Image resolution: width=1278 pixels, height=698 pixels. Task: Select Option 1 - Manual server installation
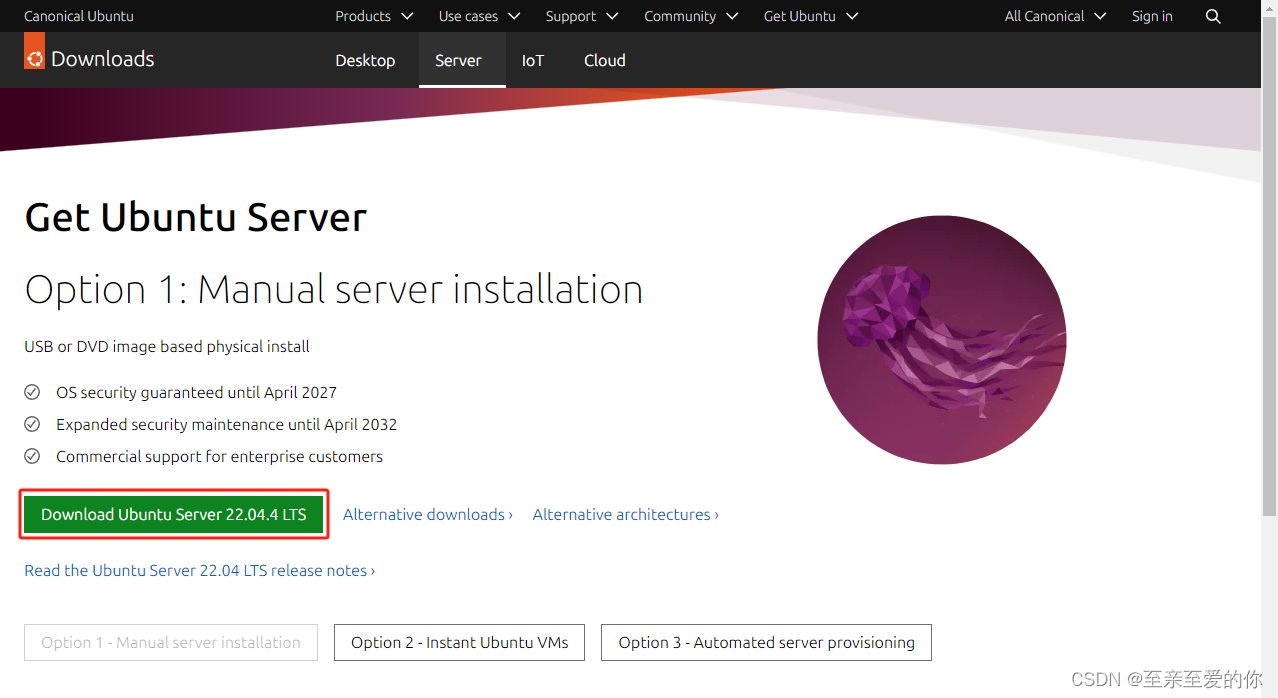pos(171,643)
